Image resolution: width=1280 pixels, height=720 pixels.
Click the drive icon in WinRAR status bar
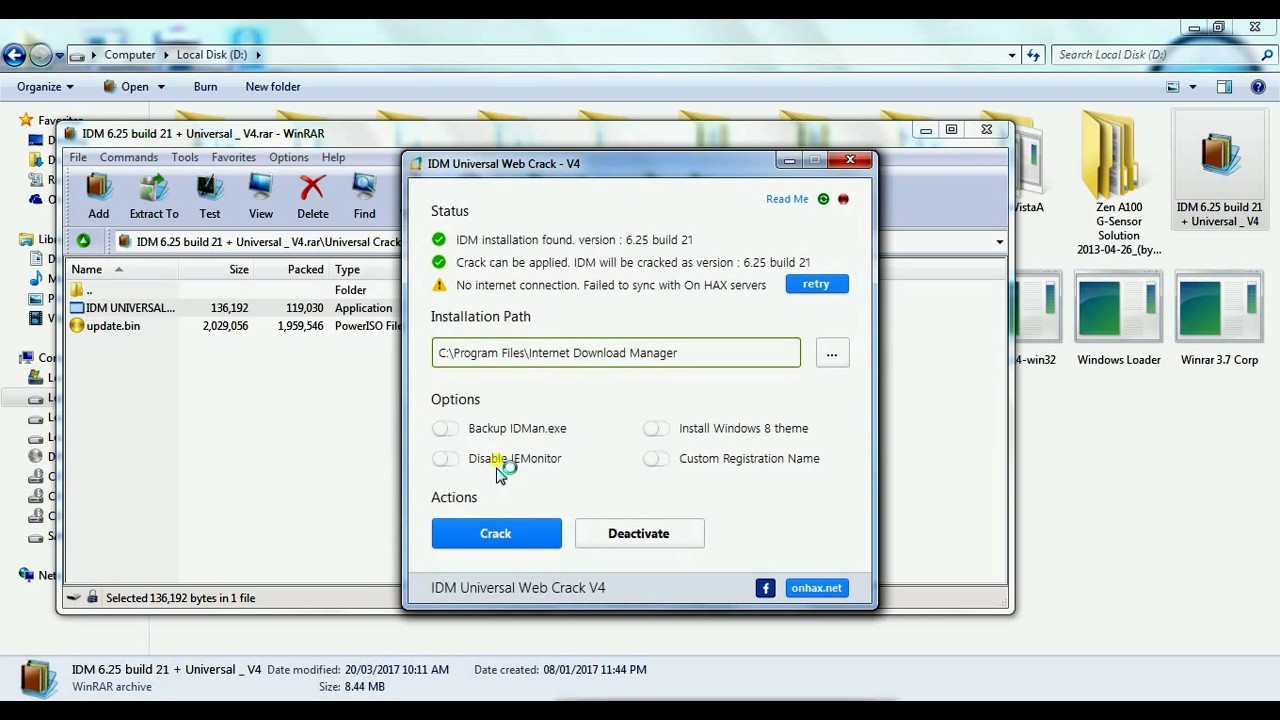(x=73, y=597)
